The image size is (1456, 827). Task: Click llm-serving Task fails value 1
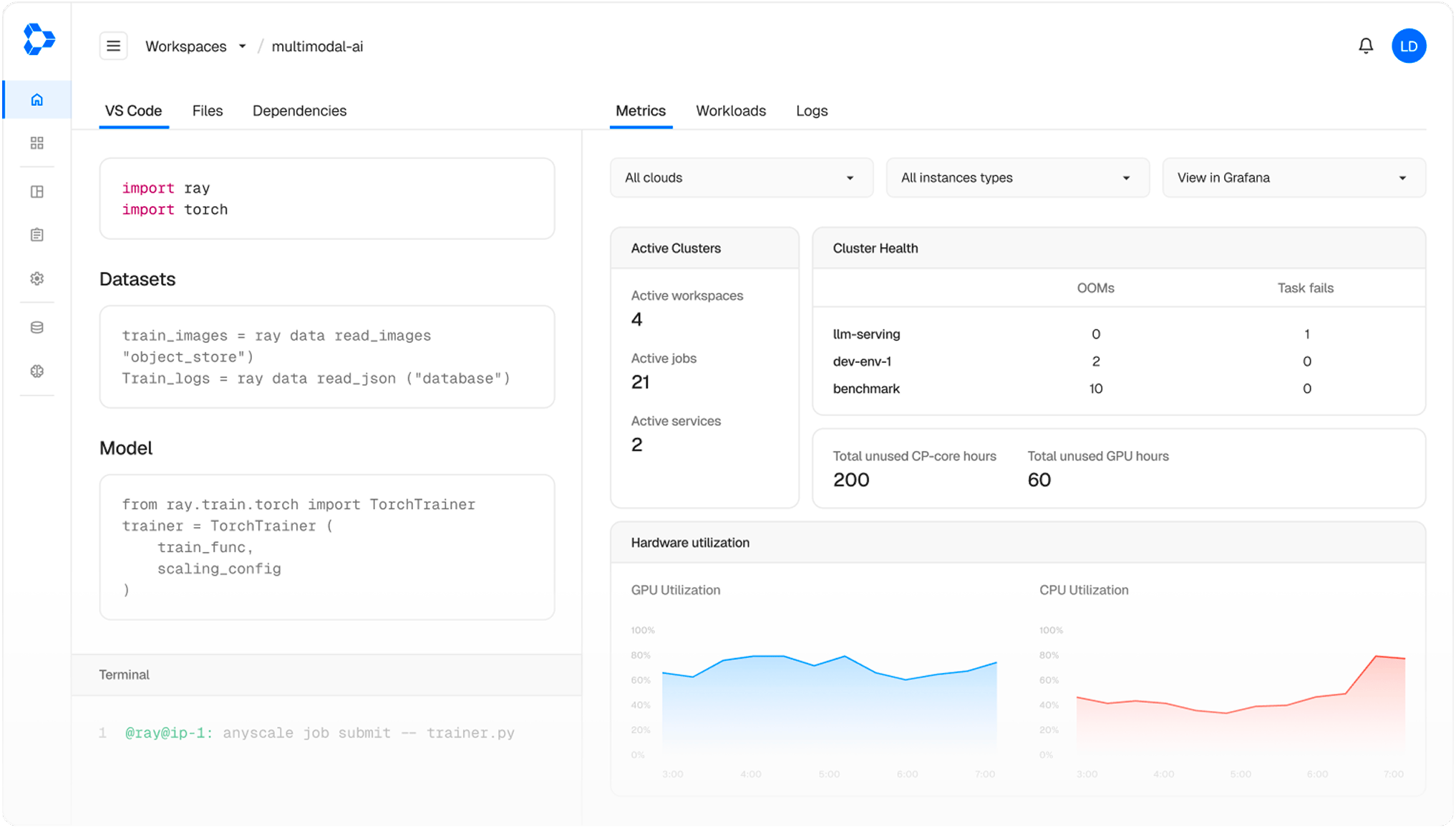click(x=1307, y=334)
